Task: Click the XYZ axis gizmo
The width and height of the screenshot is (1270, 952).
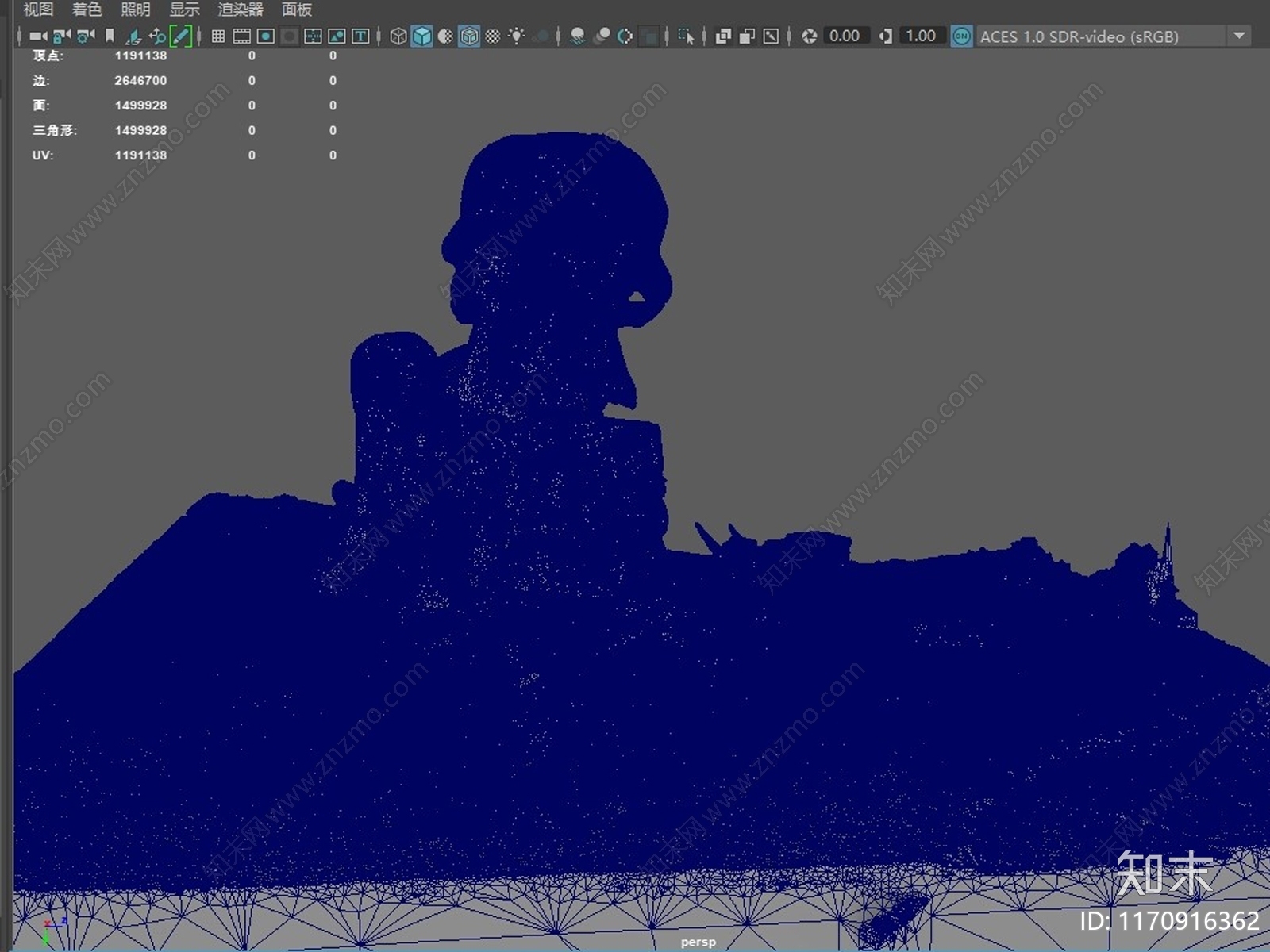Action: click(53, 931)
